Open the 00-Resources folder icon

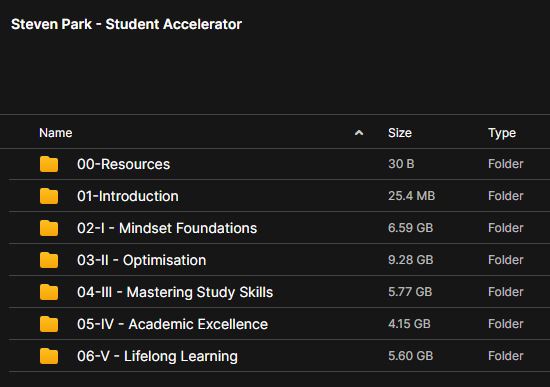(49, 164)
